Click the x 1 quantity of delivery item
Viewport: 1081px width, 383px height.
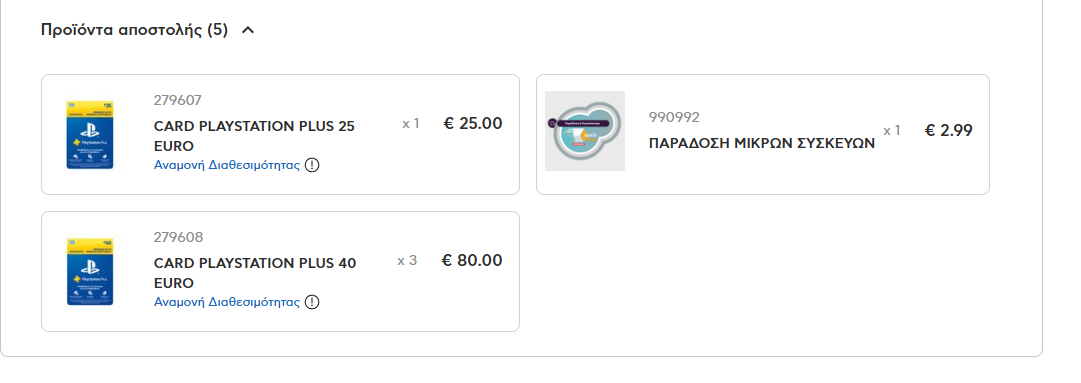click(x=892, y=130)
